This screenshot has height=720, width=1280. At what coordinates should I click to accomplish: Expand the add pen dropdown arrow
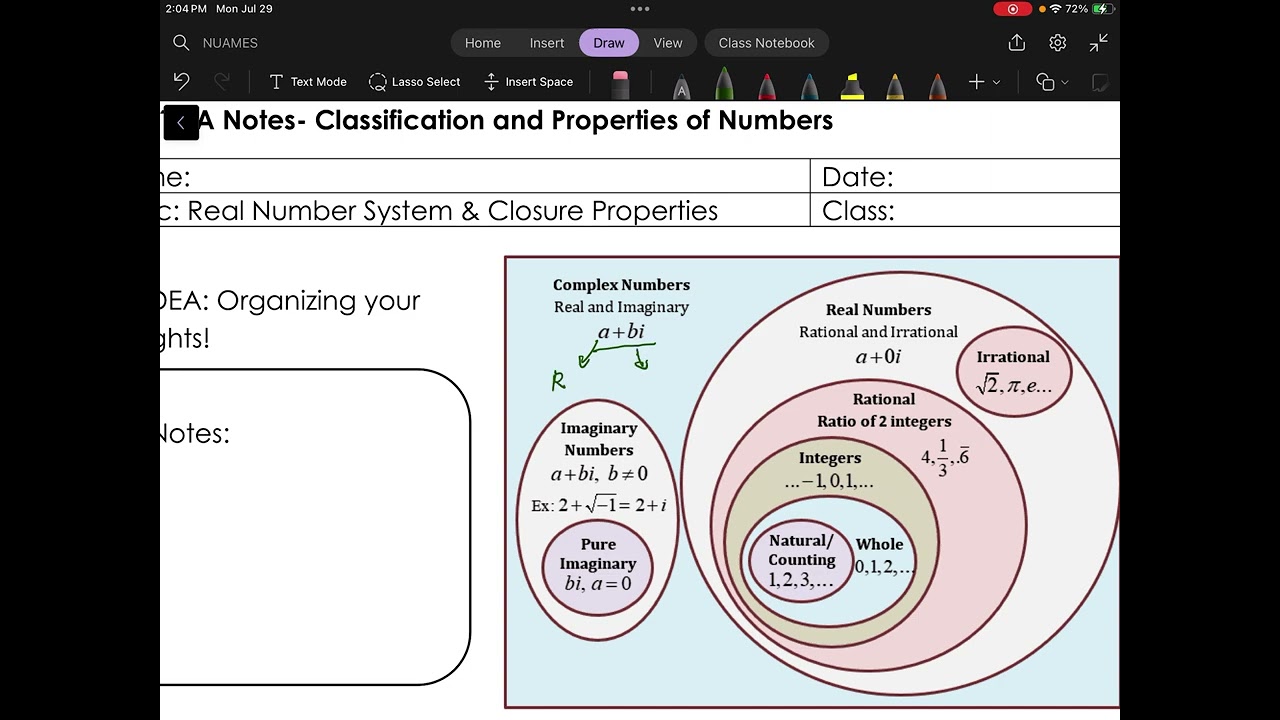tap(997, 83)
